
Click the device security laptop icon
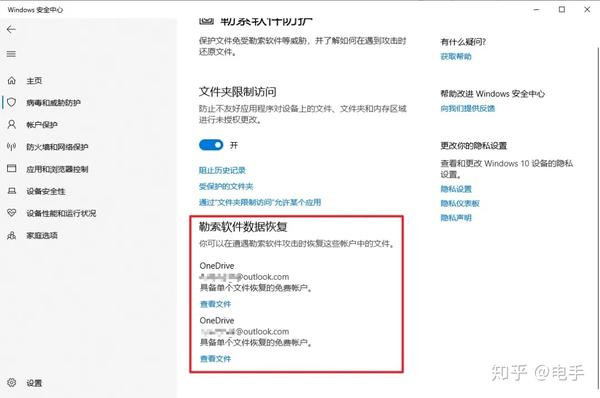point(11,191)
